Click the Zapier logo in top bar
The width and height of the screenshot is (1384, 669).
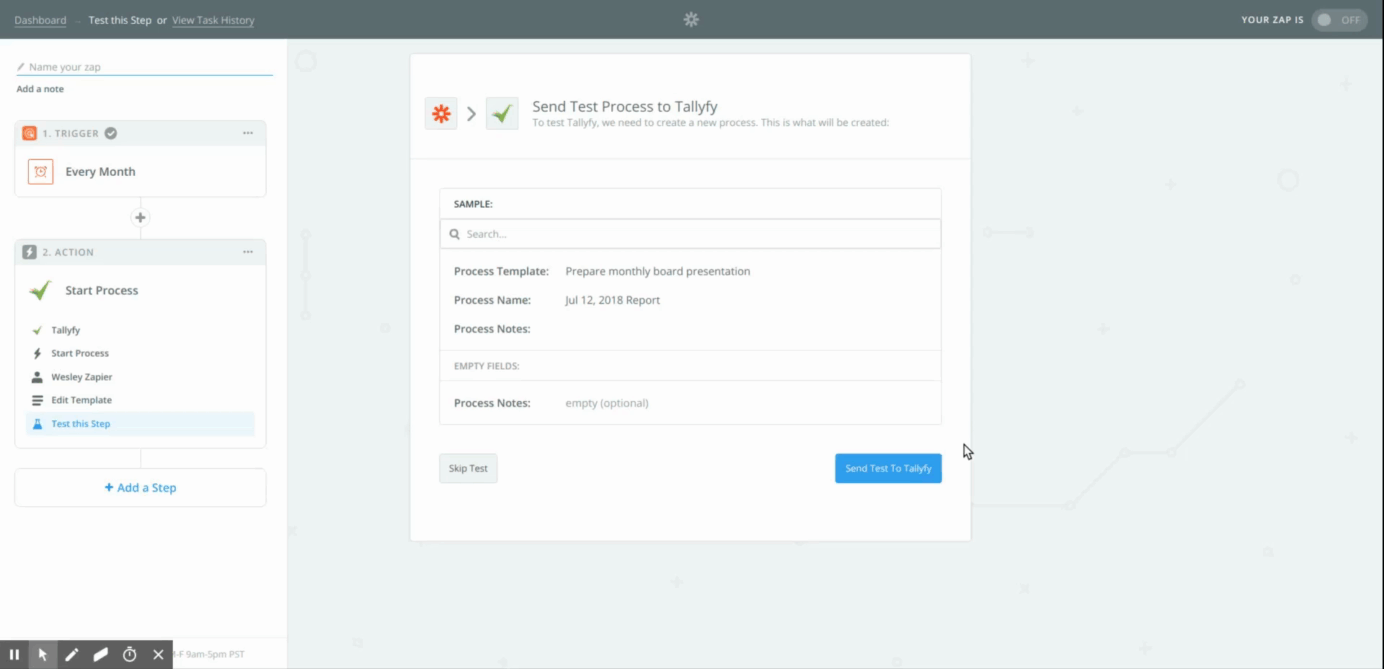pos(691,19)
